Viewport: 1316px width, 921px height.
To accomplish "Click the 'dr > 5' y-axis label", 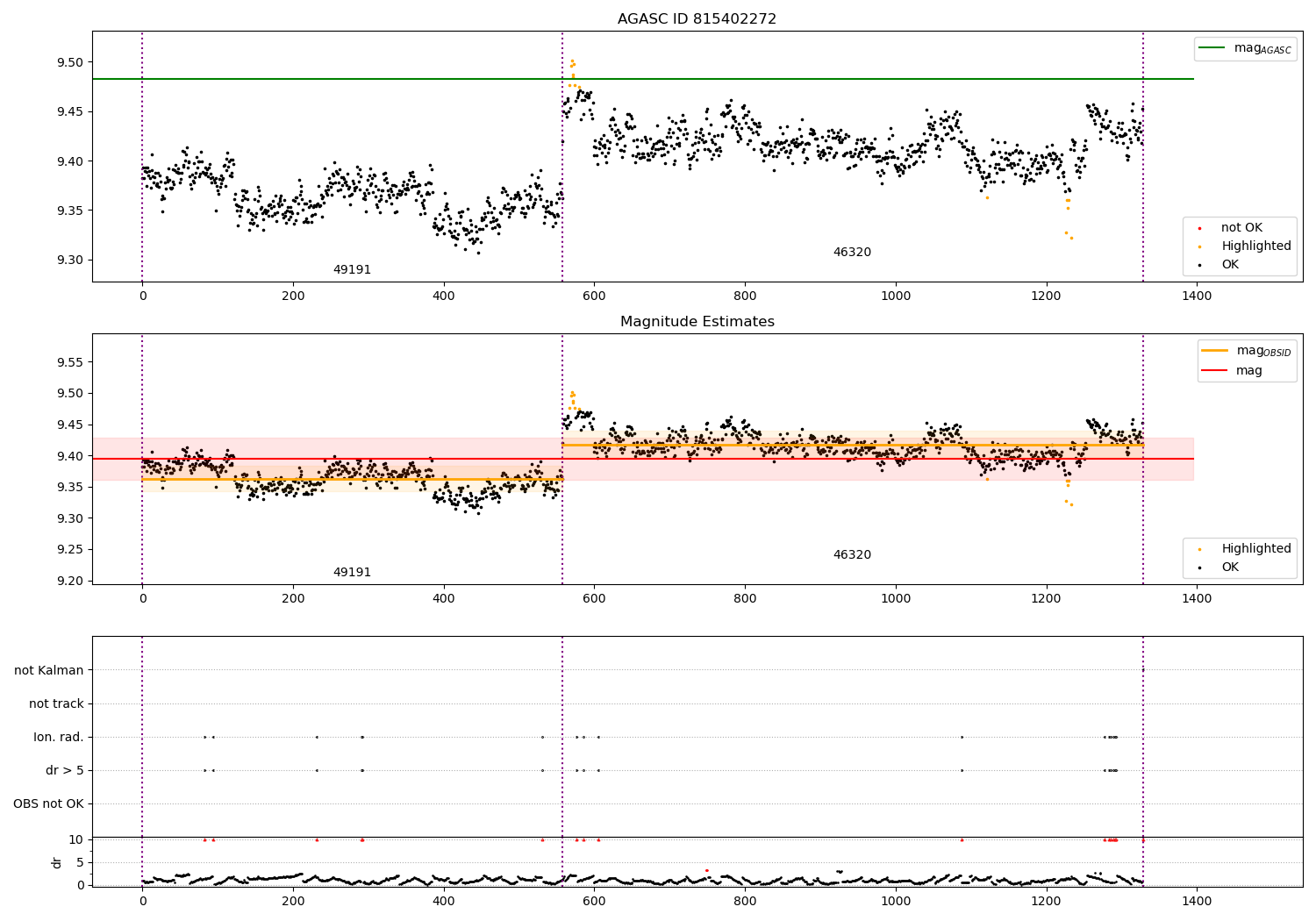I will point(65,770).
